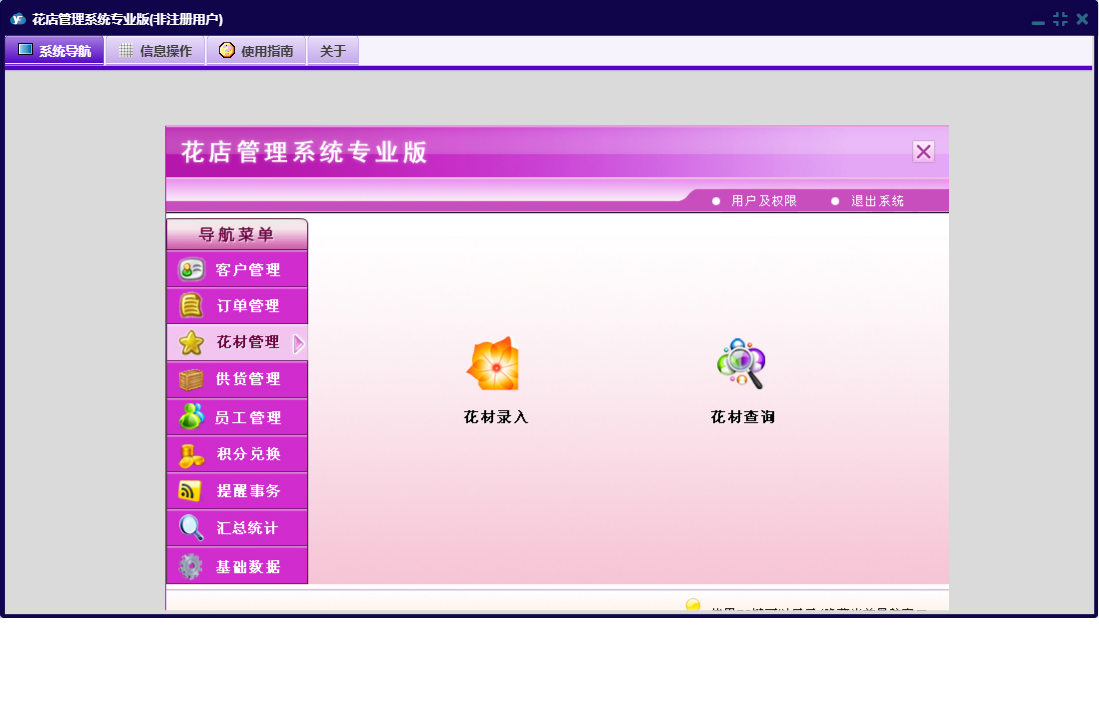Click the 供货管理 crate icon
The height and width of the screenshot is (723, 1099).
click(x=191, y=379)
